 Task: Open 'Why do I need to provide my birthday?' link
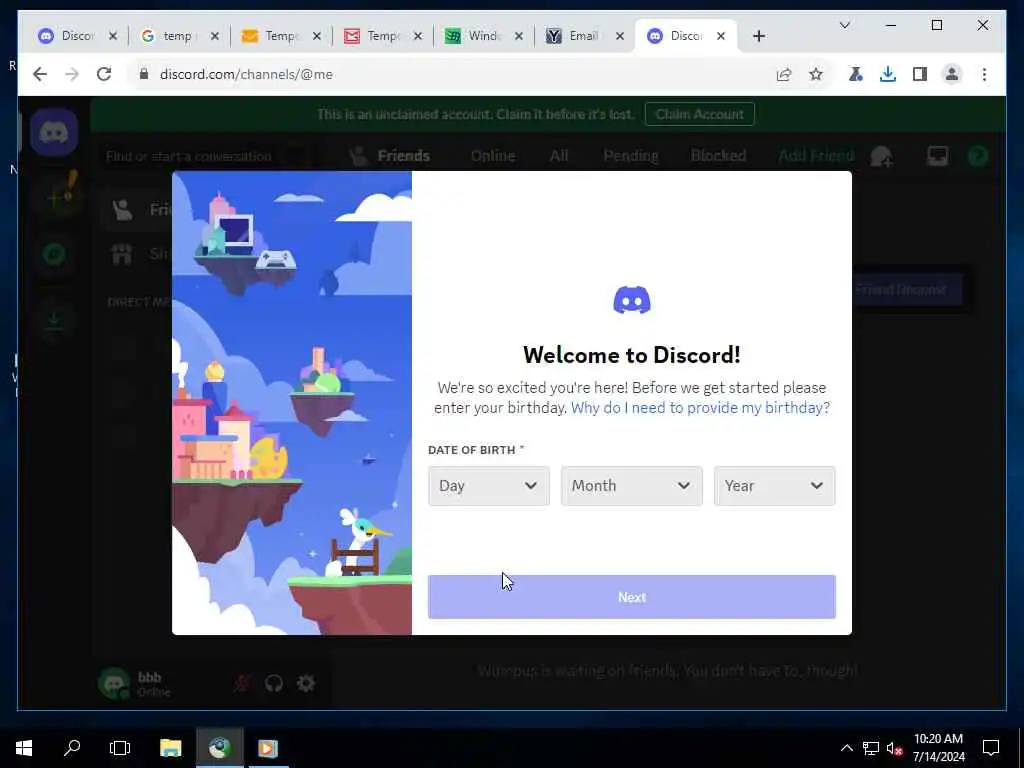click(700, 408)
